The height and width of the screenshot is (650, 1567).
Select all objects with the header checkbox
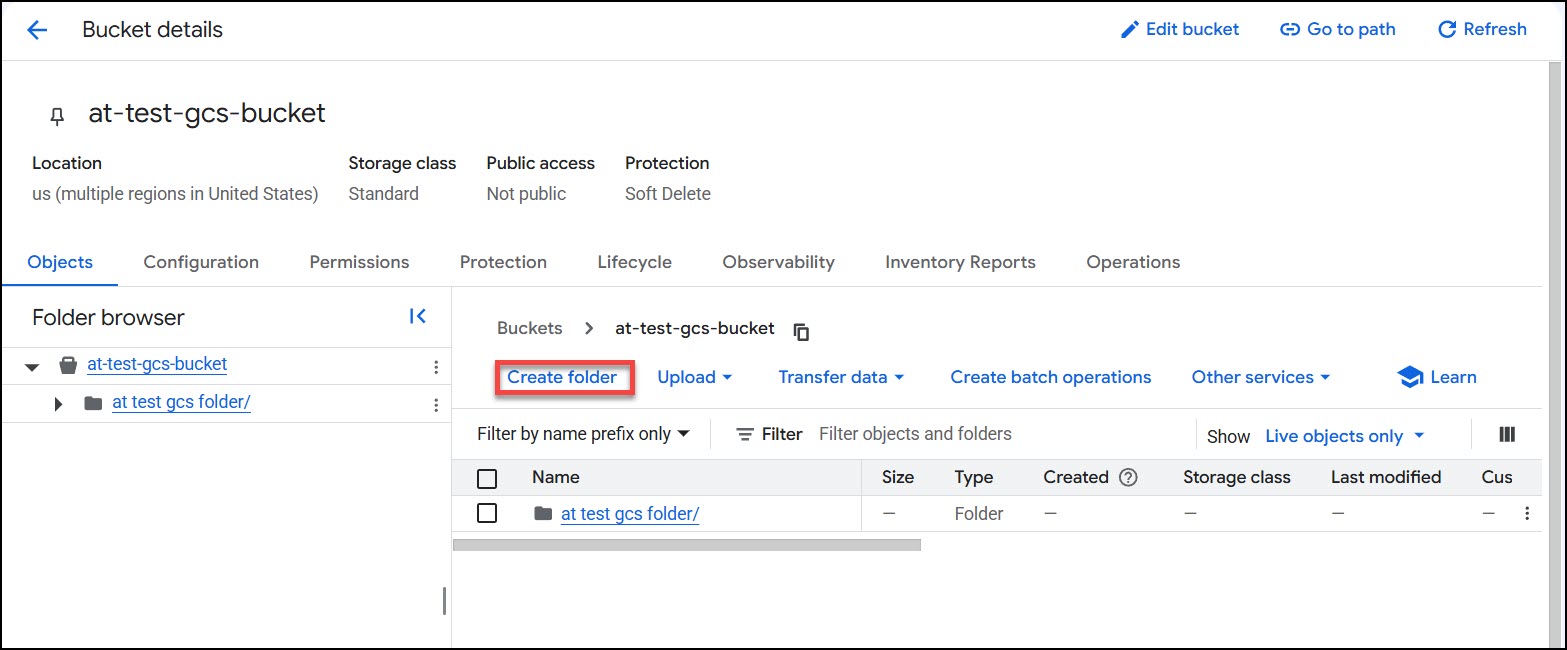tap(487, 478)
